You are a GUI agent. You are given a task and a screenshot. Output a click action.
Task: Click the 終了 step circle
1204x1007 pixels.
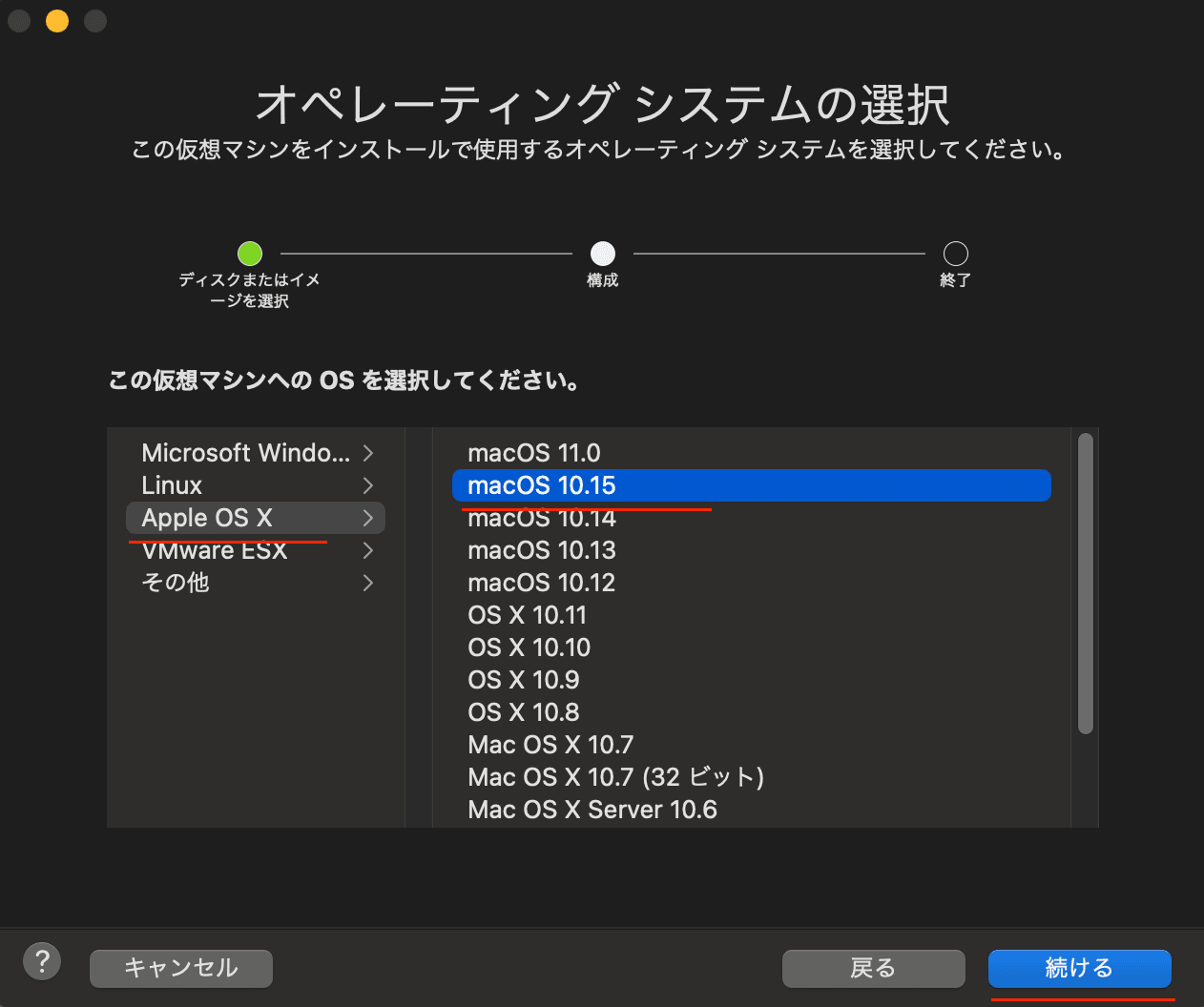point(955,253)
